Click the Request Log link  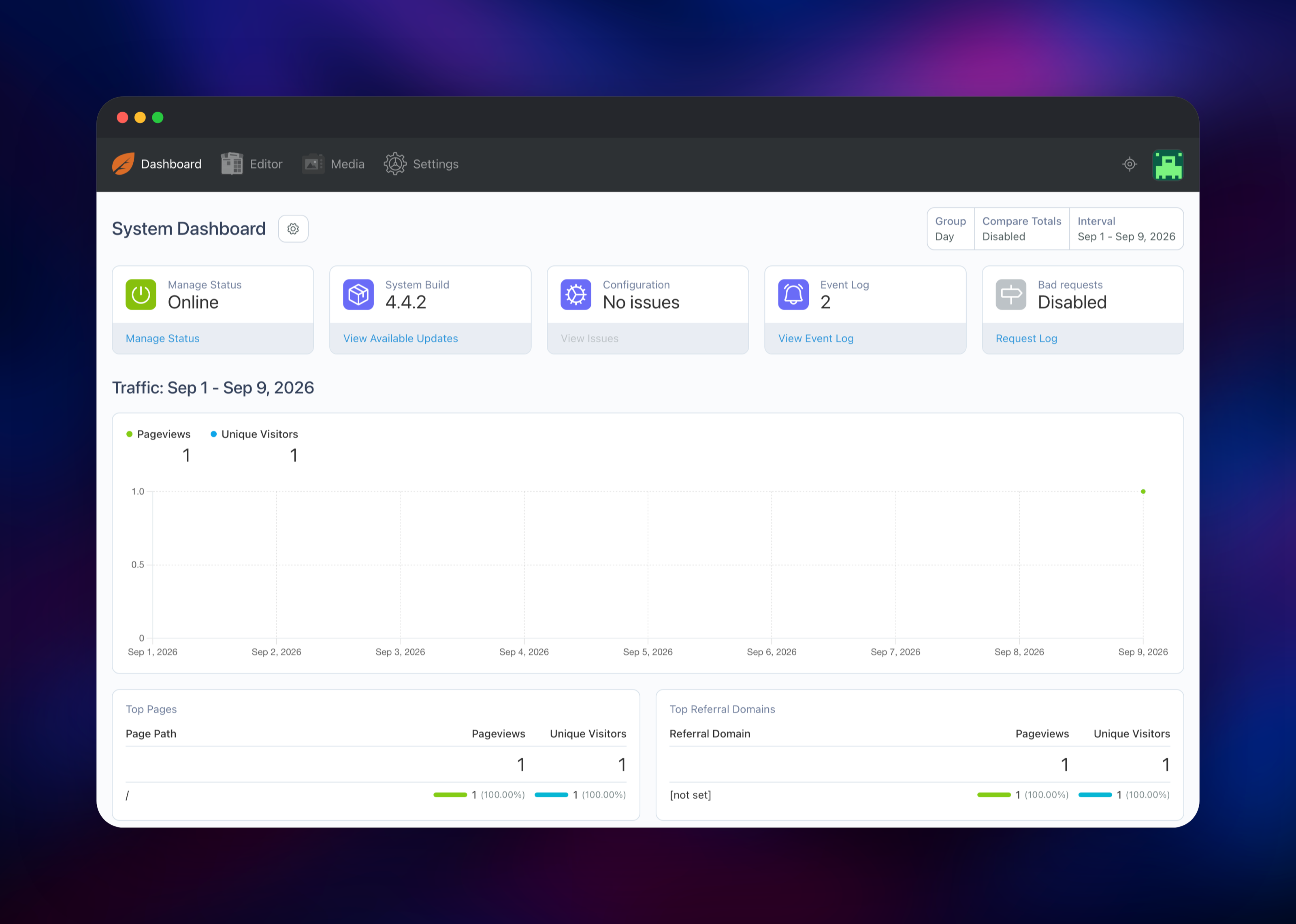click(1026, 339)
